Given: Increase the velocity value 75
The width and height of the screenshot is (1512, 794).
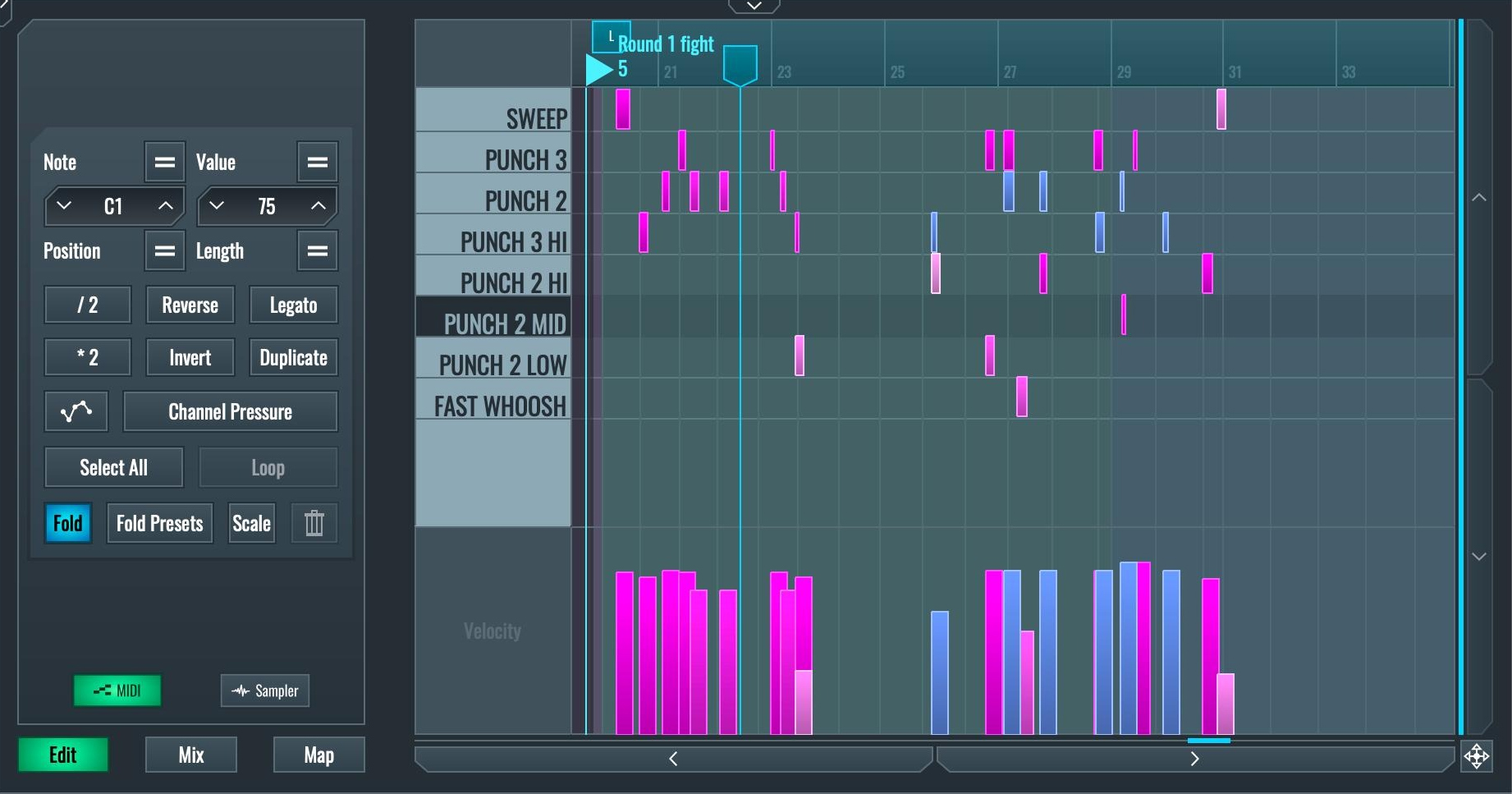Looking at the screenshot, I should click(318, 205).
